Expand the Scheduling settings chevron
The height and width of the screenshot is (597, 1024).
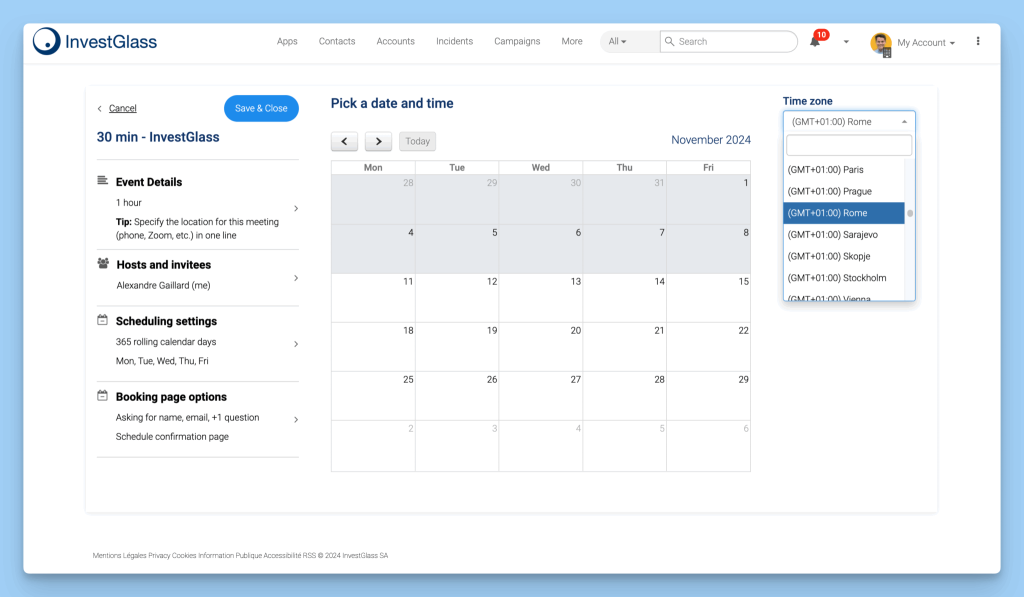[295, 344]
